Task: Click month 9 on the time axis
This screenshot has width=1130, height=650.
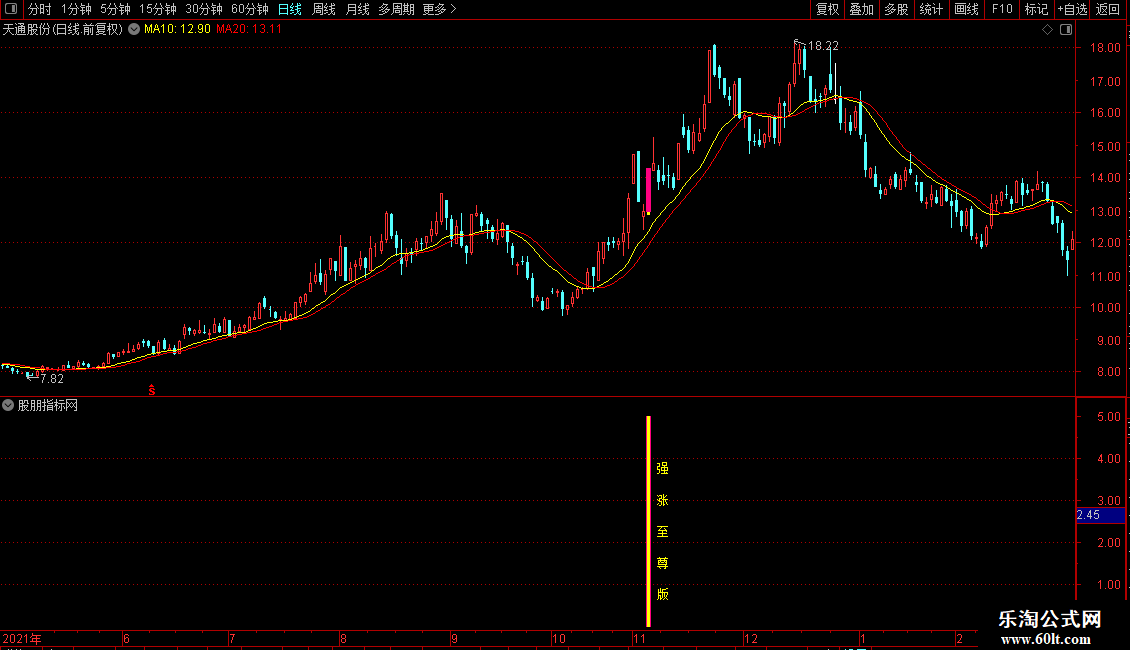Action: (454, 638)
